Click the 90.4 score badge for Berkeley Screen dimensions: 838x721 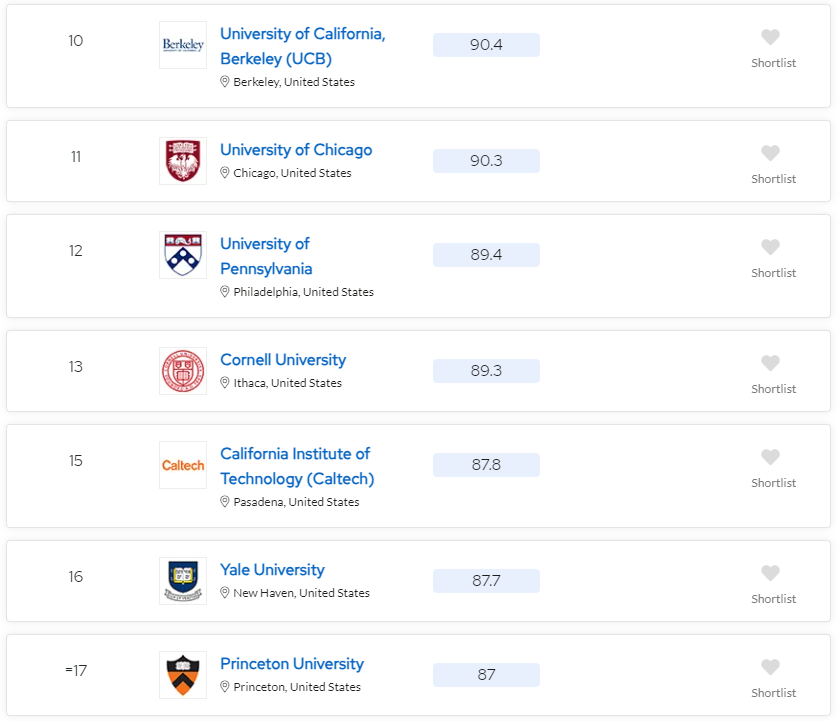coord(486,44)
